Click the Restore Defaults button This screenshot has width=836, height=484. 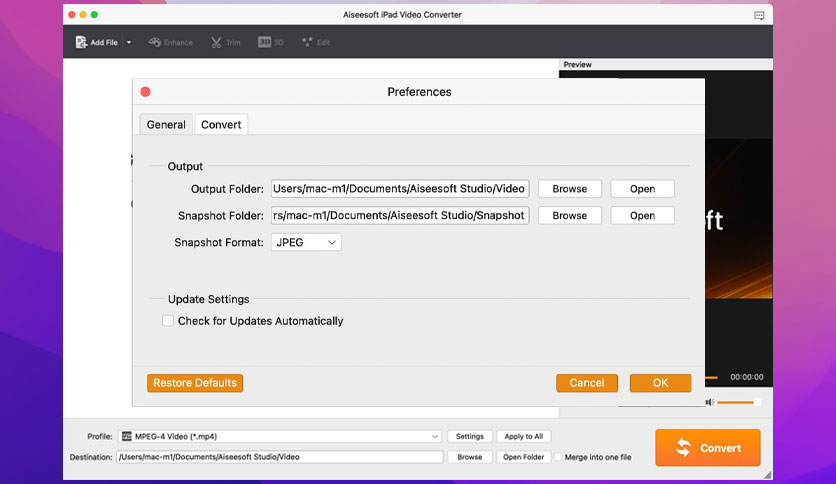click(x=195, y=383)
